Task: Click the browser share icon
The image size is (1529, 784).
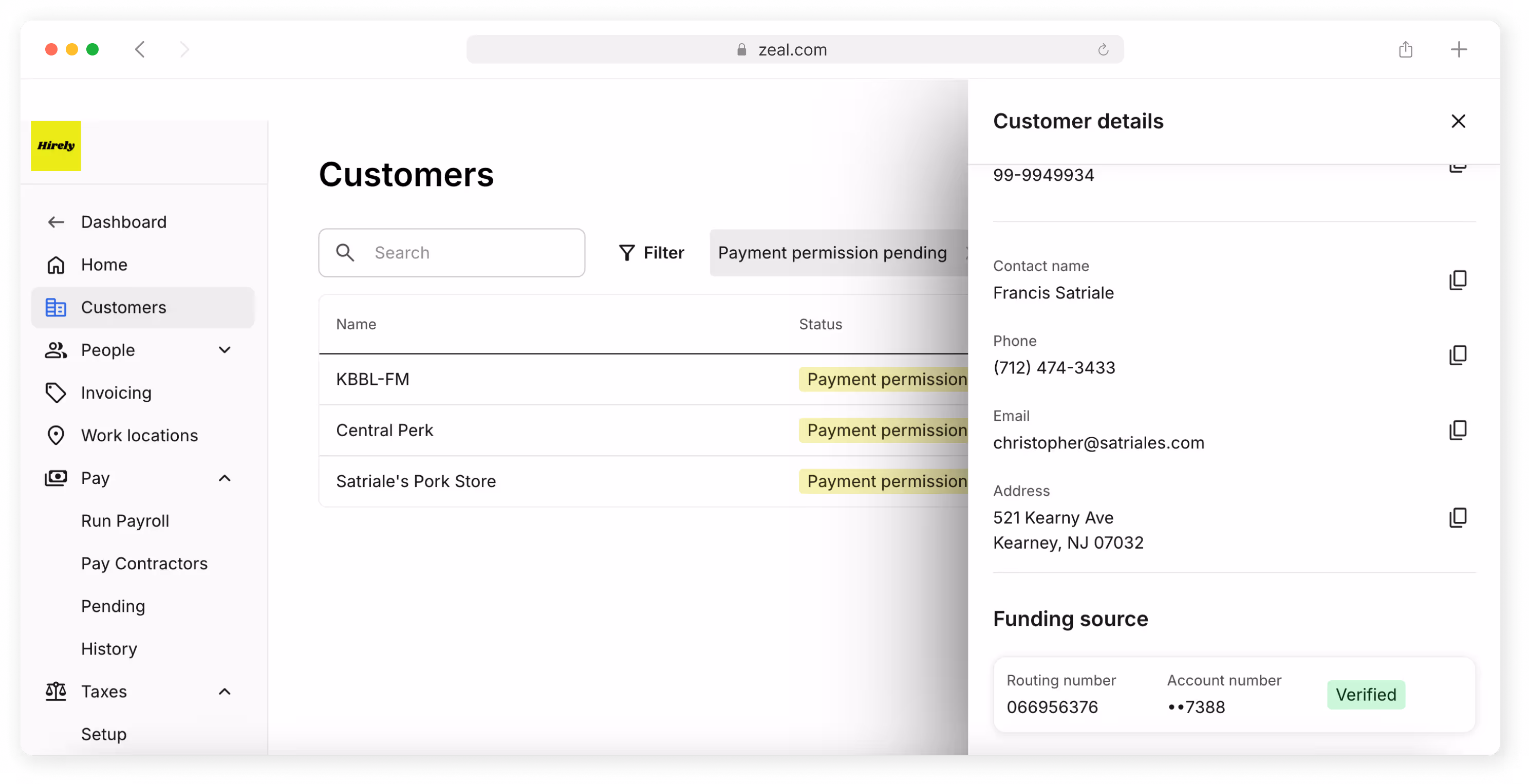Action: [1405, 49]
